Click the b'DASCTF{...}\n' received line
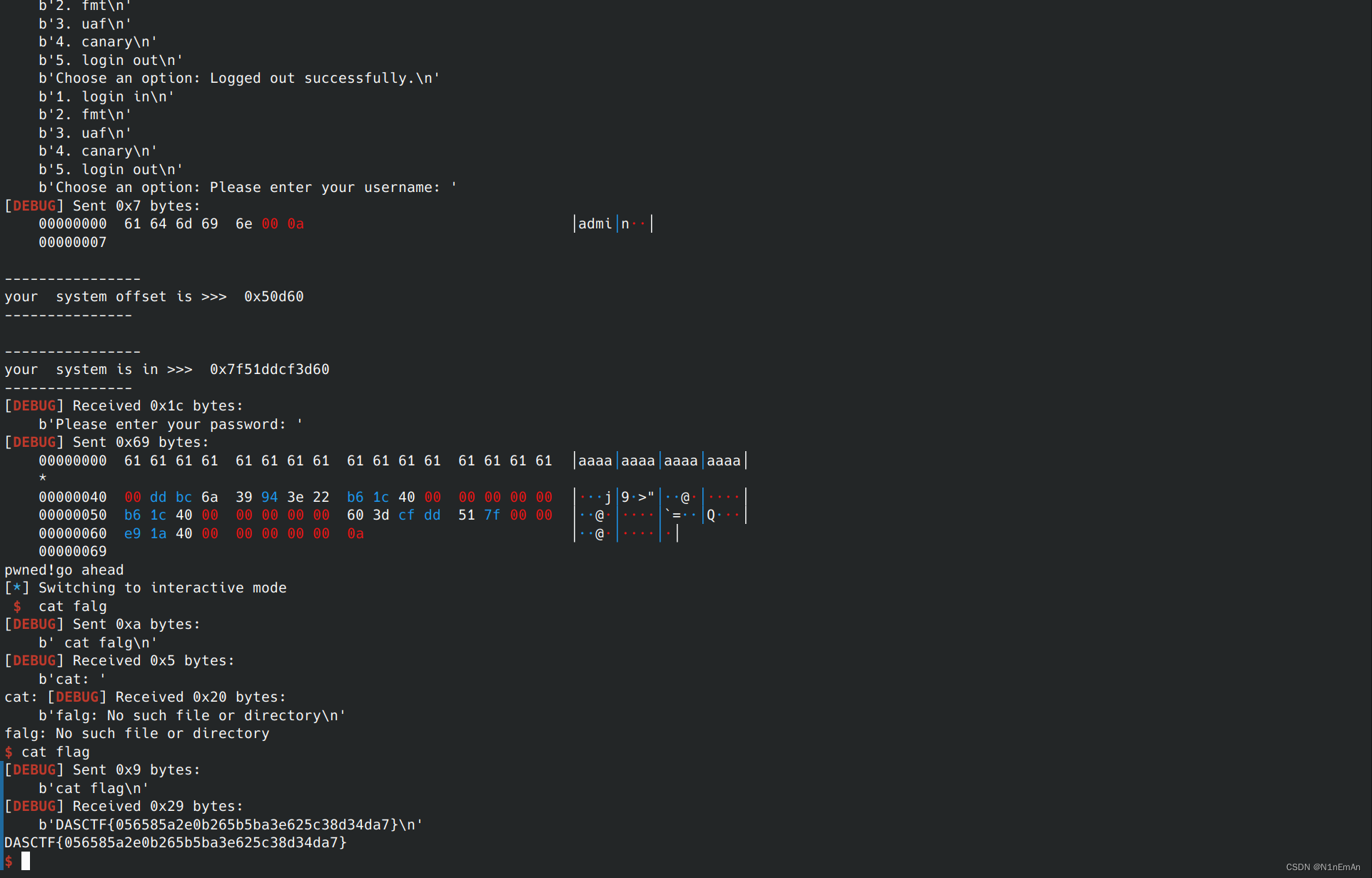The height and width of the screenshot is (878, 1372). pyautogui.click(x=231, y=824)
